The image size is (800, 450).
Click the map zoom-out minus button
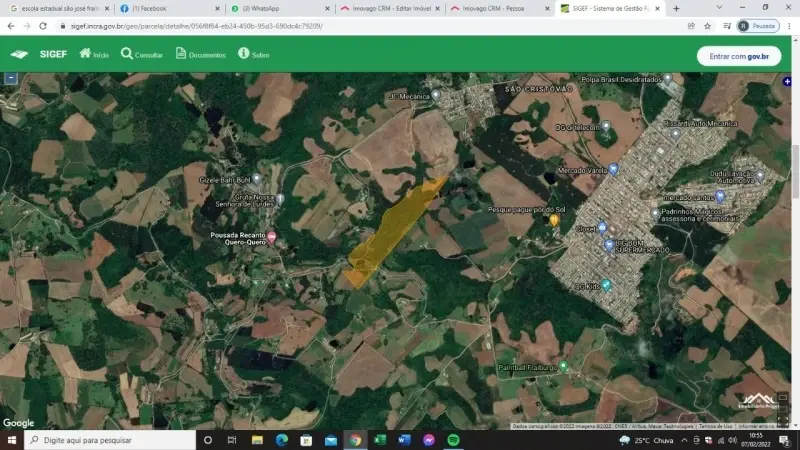coord(11,77)
